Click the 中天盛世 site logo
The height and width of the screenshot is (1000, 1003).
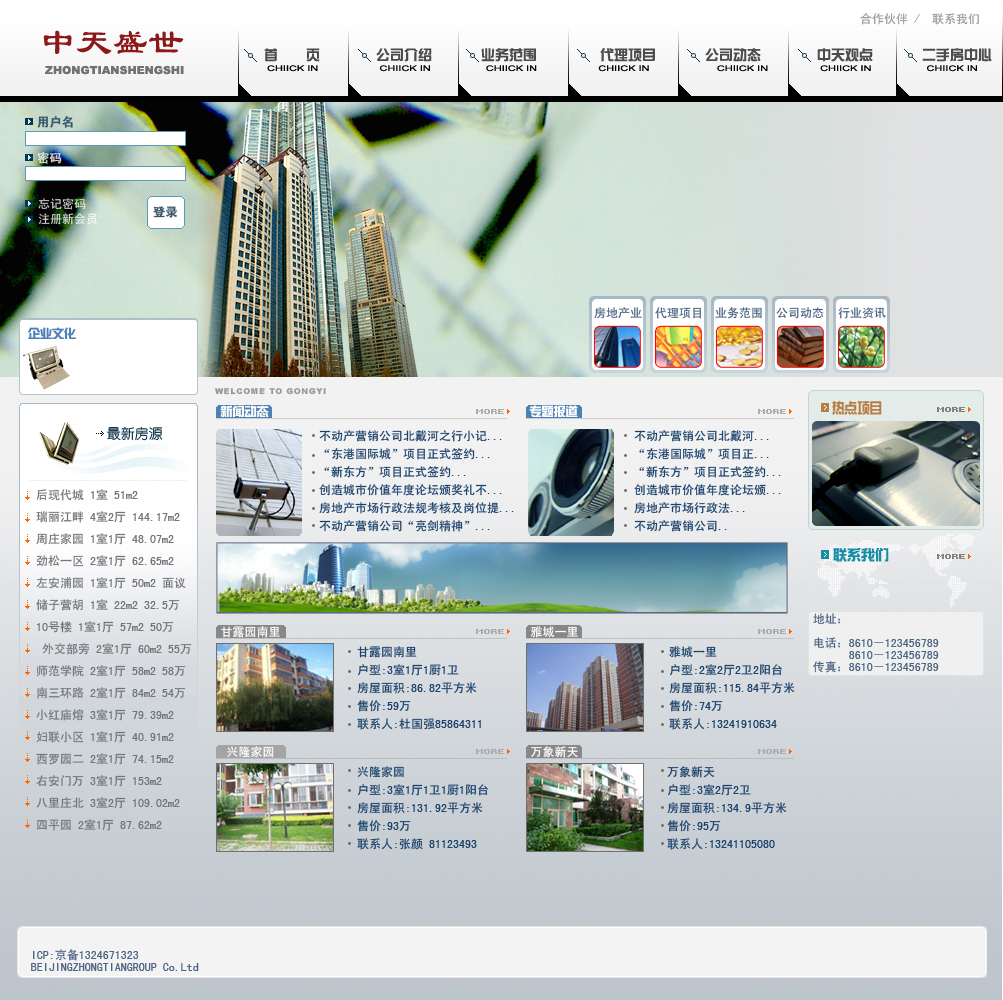114,52
